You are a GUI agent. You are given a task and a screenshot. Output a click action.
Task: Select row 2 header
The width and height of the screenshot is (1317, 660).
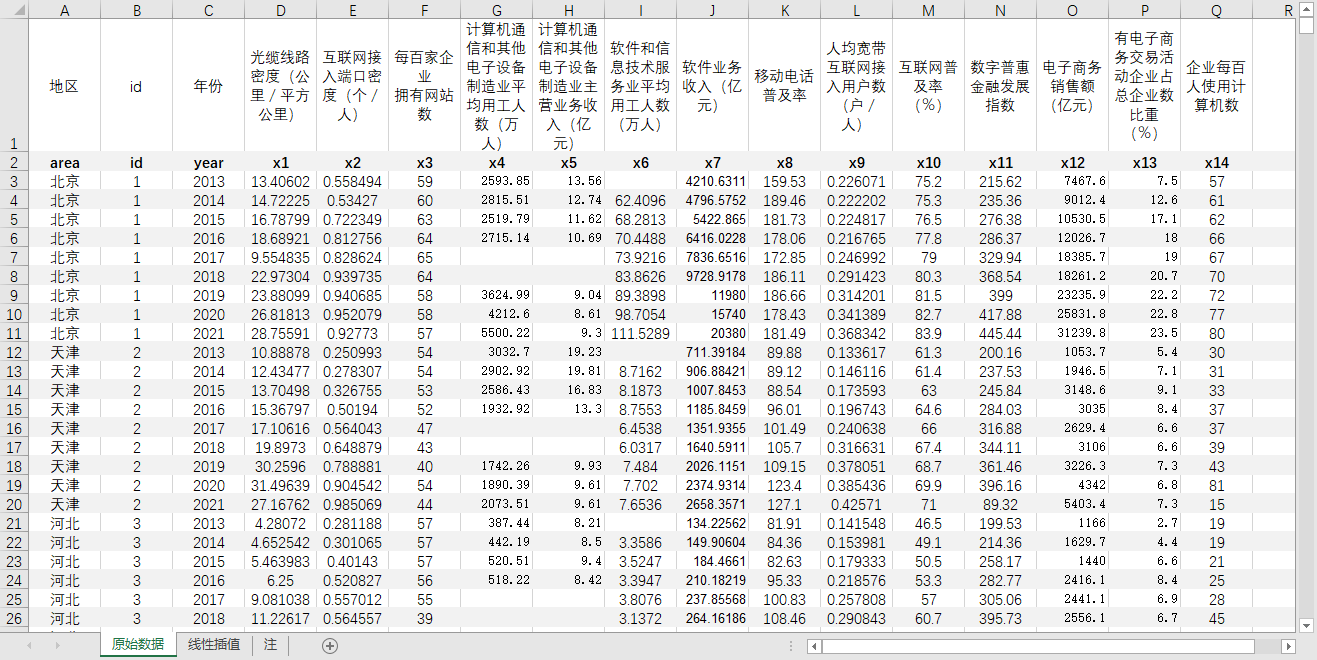pos(14,162)
